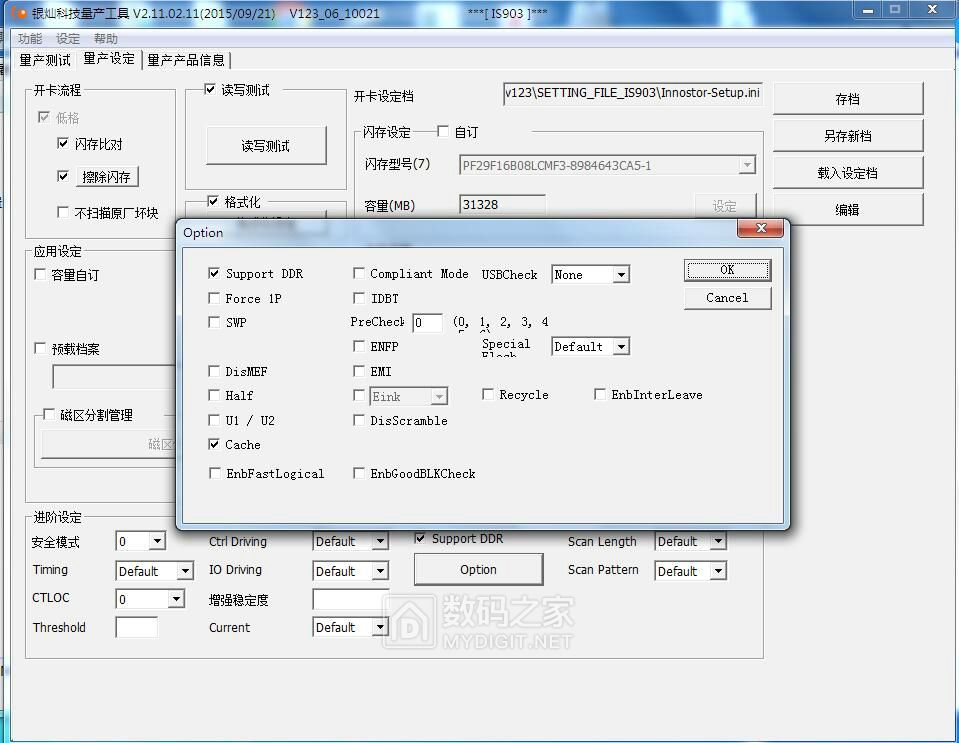Screen dimensions: 959x743
Task: Enable 自订 flash setting checkbox
Action: point(443,131)
